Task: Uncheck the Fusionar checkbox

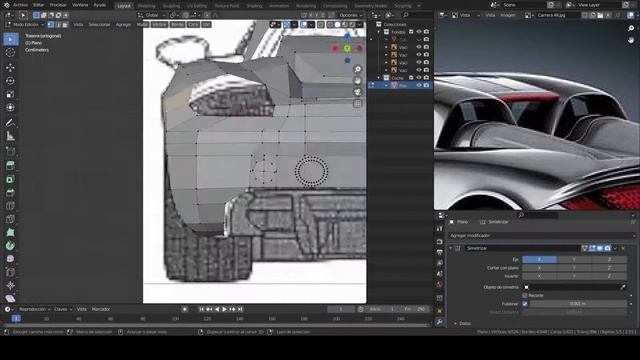Action: 525,304
